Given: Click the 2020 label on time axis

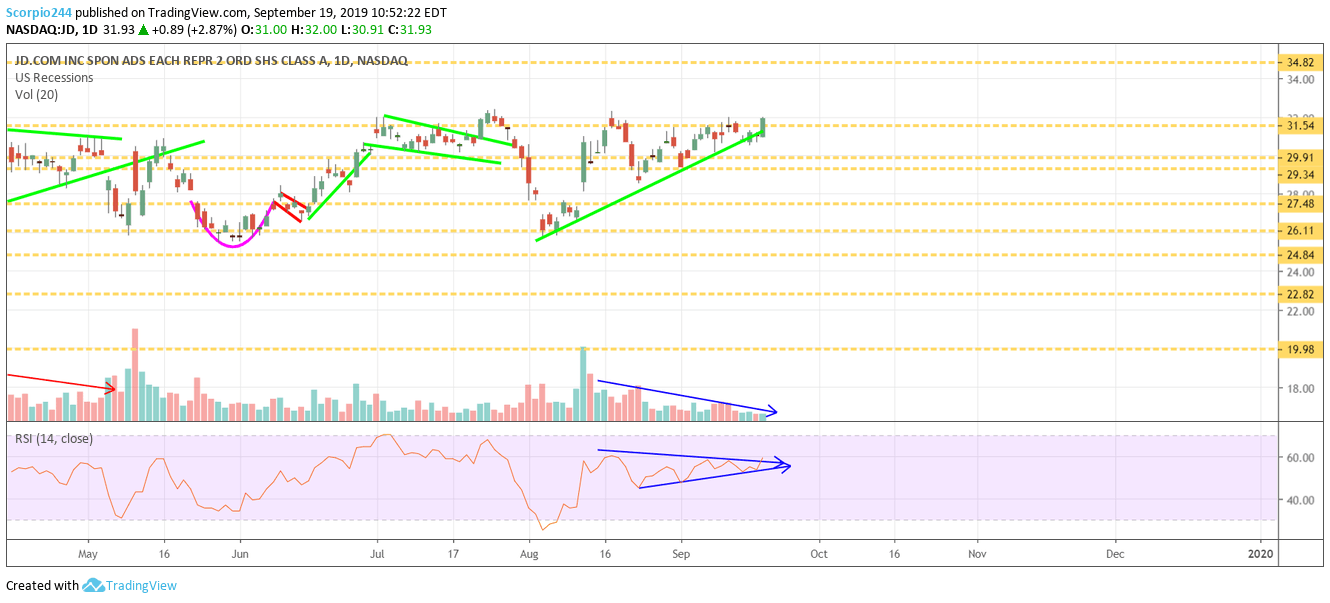Looking at the screenshot, I should click(1262, 553).
